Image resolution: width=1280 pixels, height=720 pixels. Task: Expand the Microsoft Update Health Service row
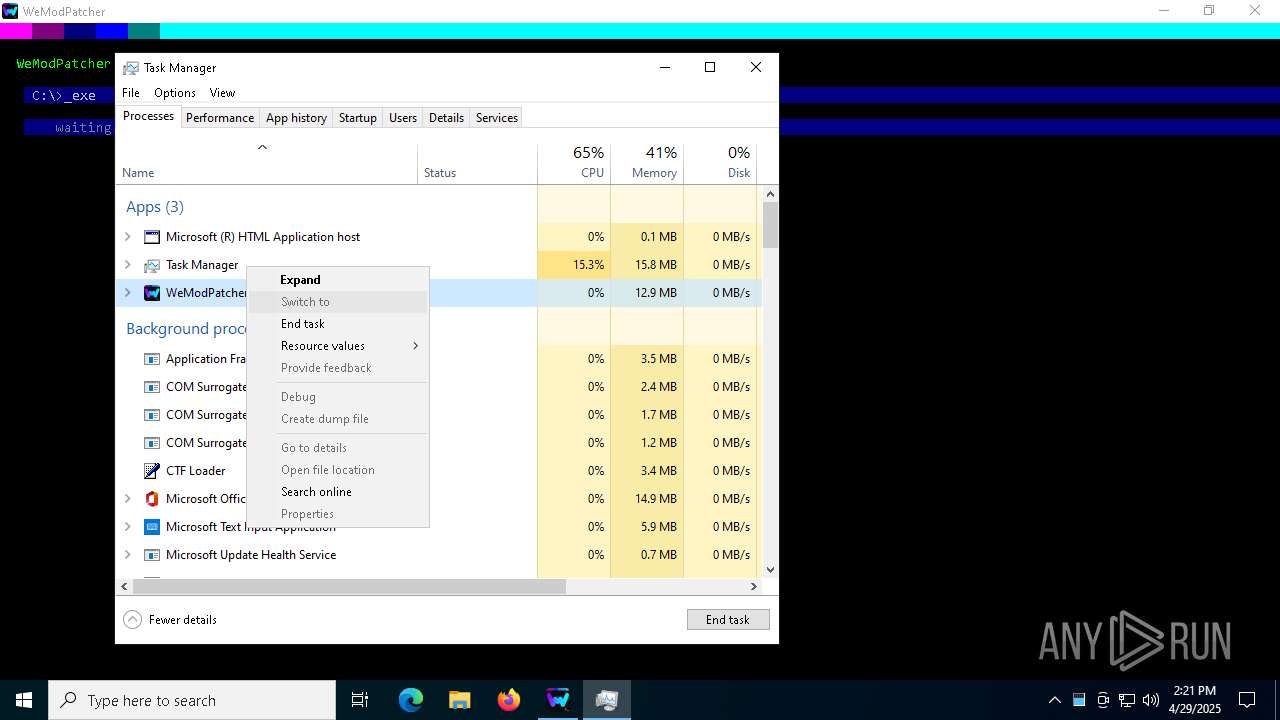coord(127,555)
